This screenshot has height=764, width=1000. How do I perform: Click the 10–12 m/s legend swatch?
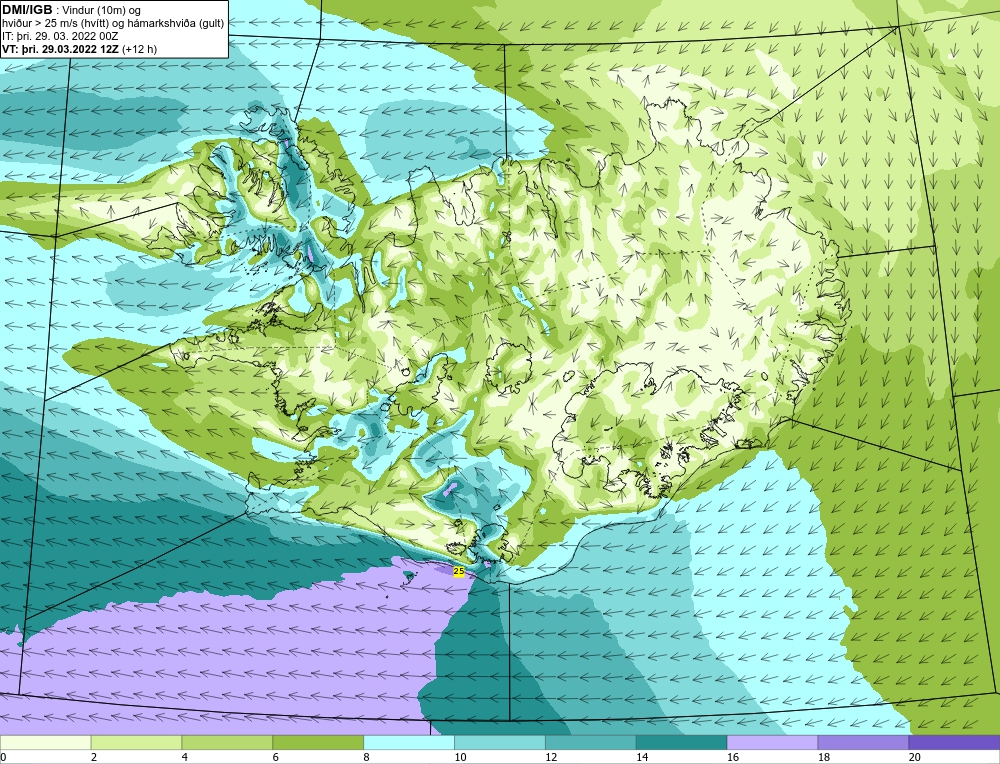pos(499,743)
